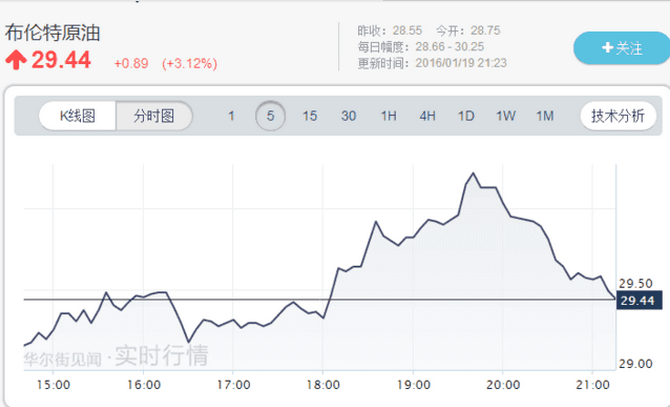
Task: Select the 5 minute interval
Action: 270,116
